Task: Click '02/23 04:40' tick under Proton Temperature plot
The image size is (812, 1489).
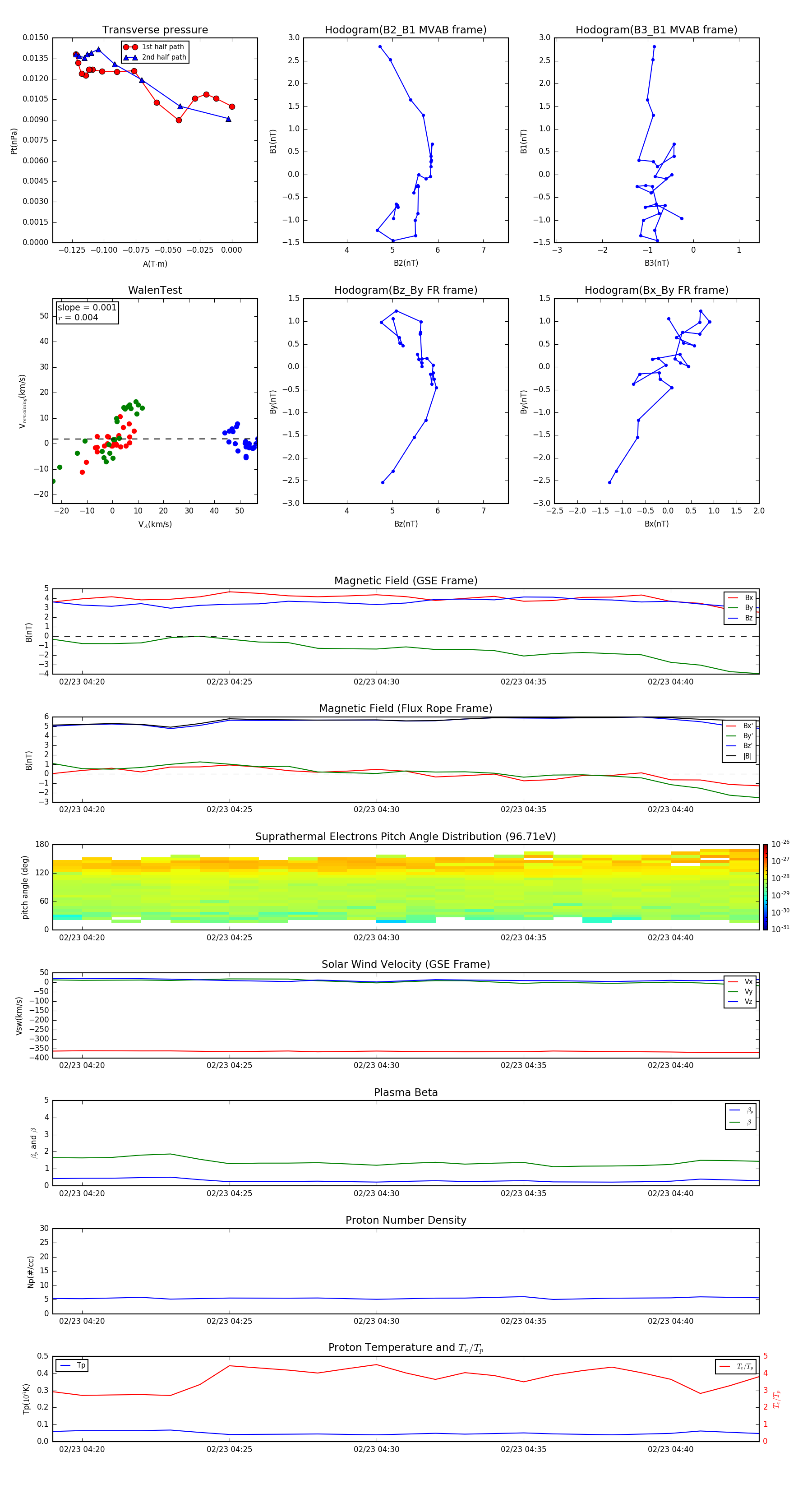Action: 670,1449
